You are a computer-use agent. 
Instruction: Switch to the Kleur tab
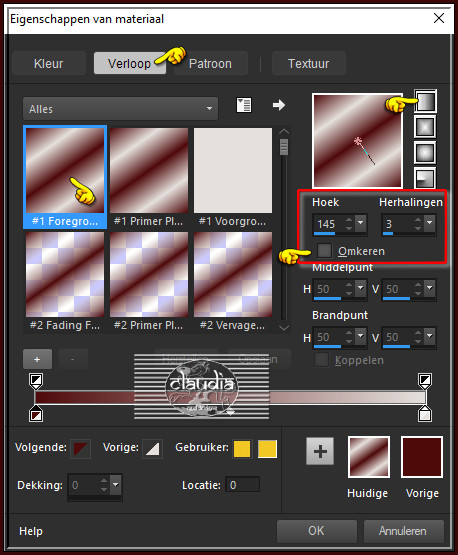click(48, 63)
